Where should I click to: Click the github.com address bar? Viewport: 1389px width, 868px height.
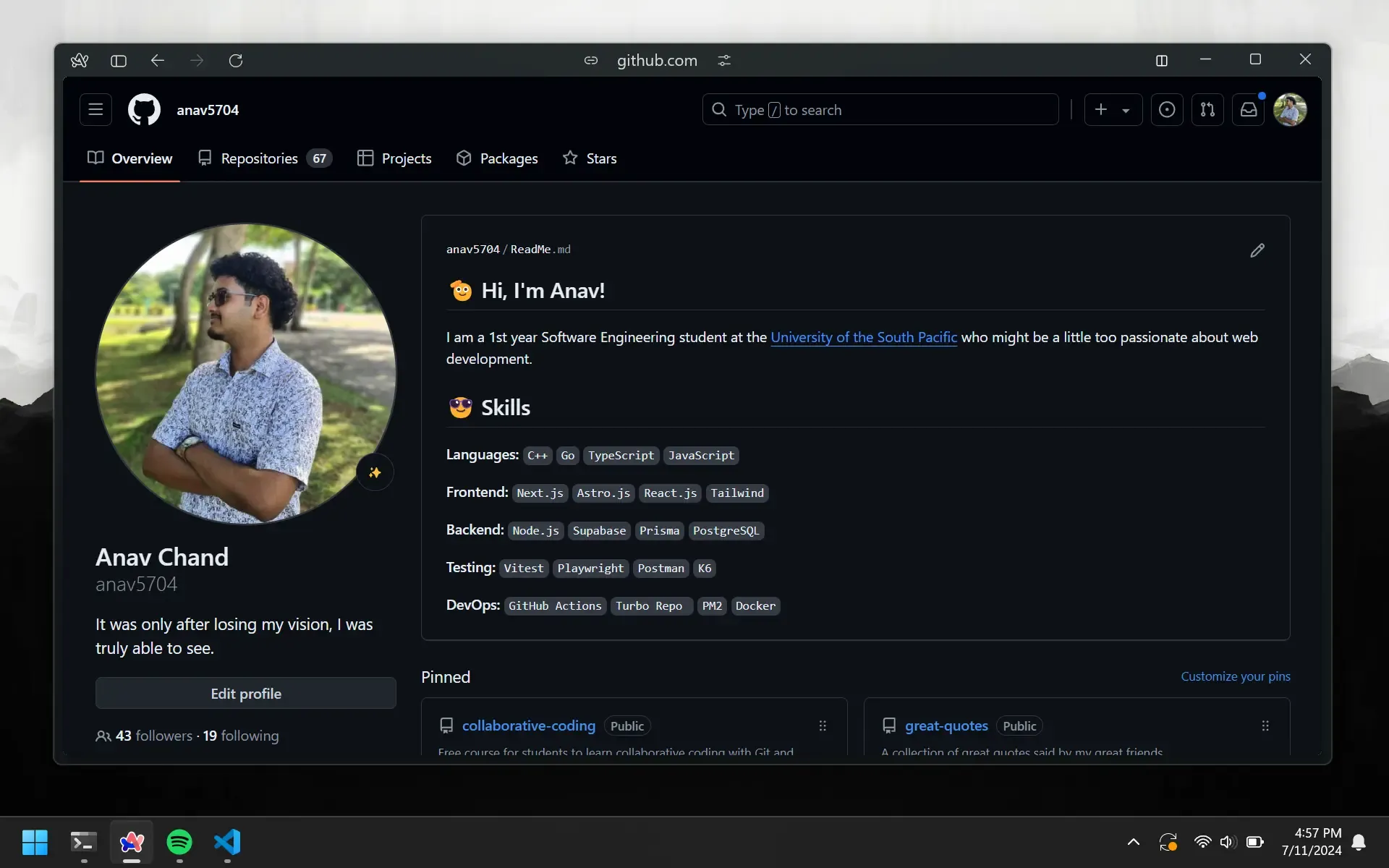coord(657,61)
